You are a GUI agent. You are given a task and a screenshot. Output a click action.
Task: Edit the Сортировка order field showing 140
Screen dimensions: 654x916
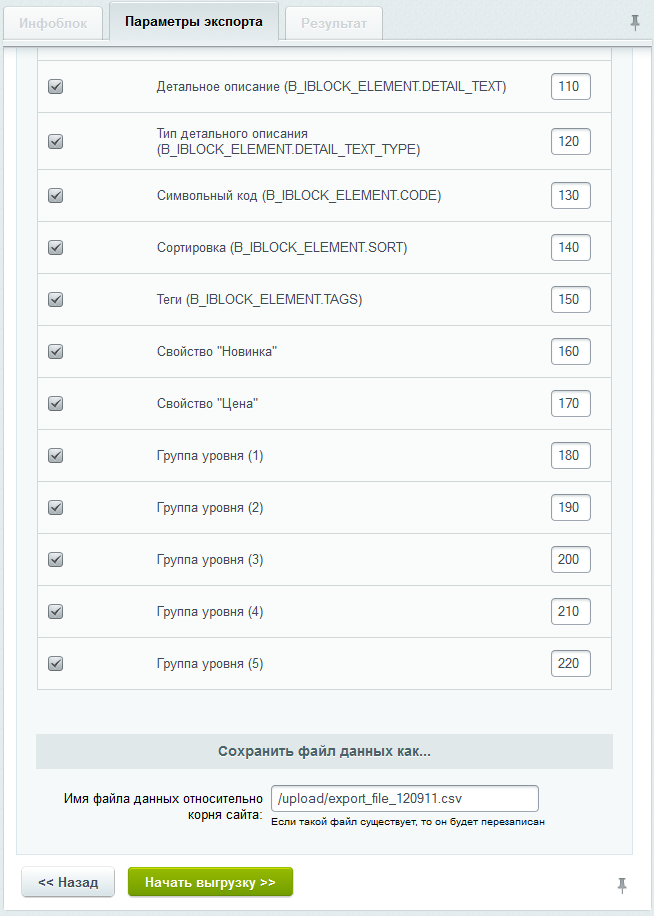pos(570,247)
